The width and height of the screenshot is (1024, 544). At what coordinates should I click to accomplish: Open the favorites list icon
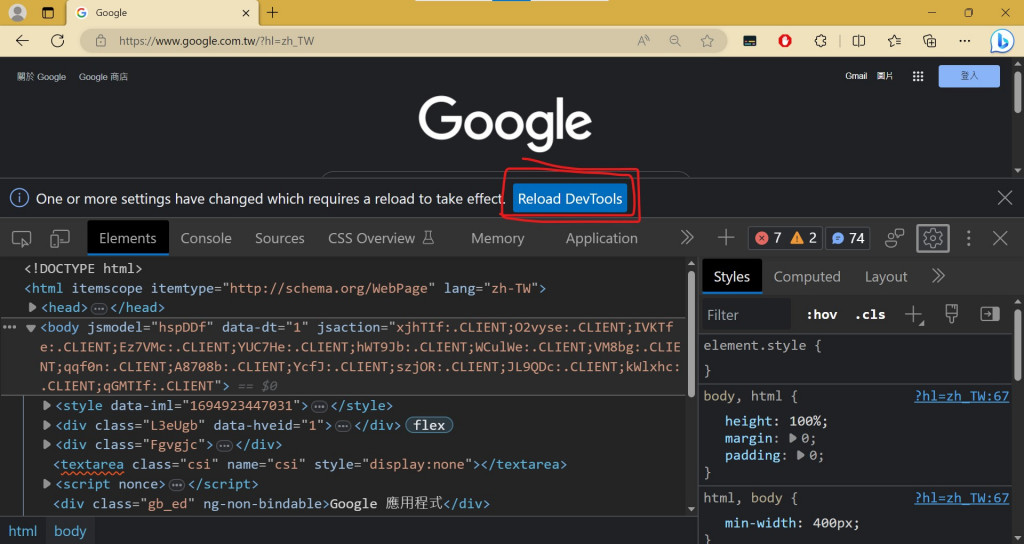click(894, 40)
